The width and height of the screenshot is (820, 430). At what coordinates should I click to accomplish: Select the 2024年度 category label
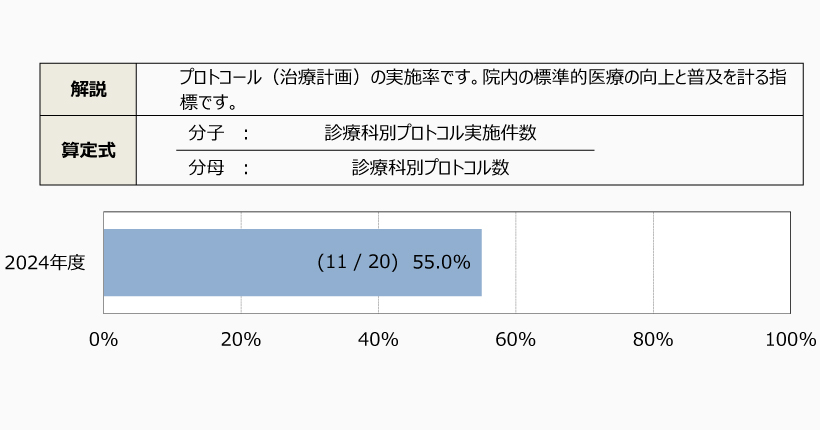pos(45,263)
